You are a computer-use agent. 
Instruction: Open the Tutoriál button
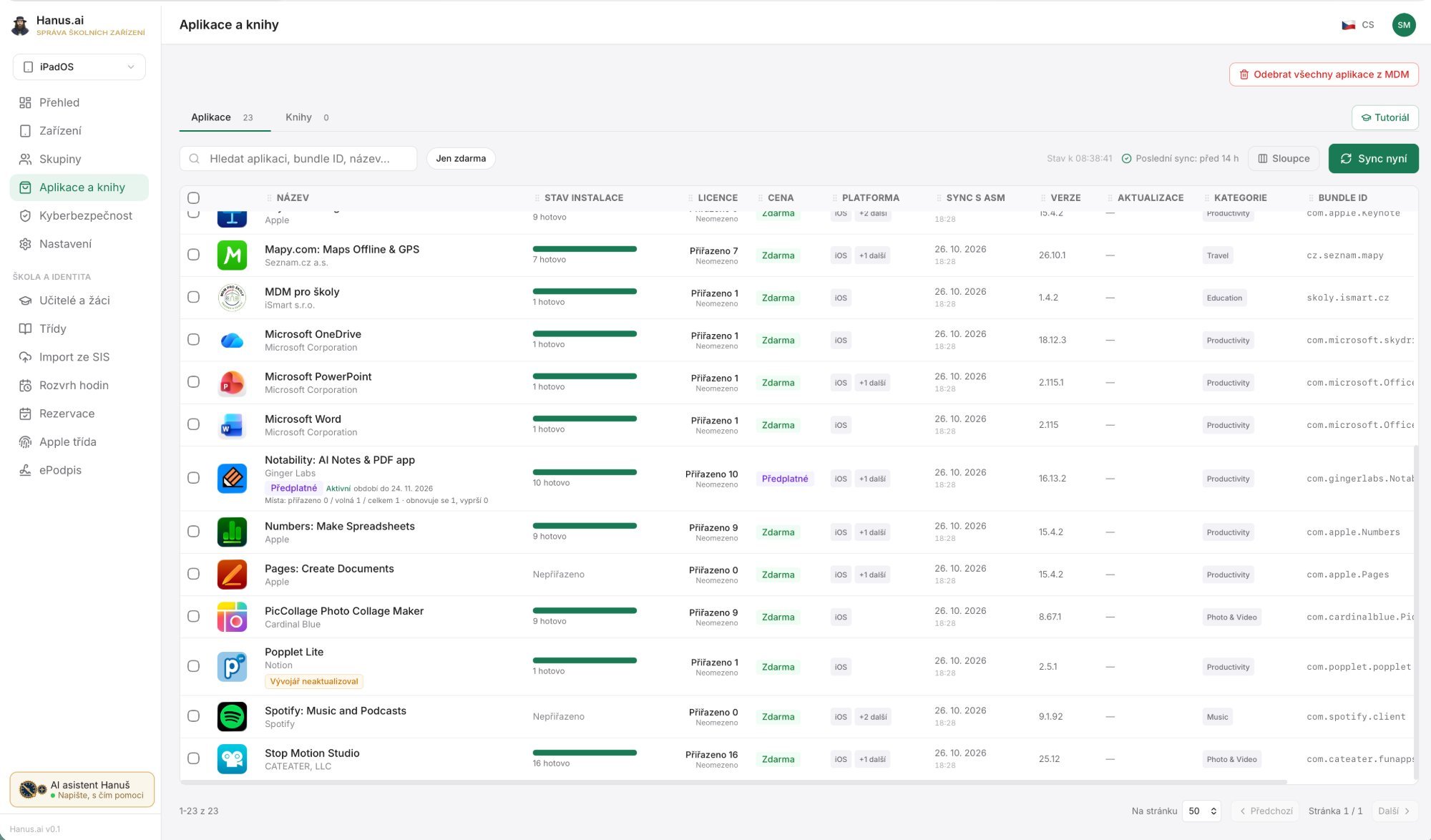[x=1385, y=117]
